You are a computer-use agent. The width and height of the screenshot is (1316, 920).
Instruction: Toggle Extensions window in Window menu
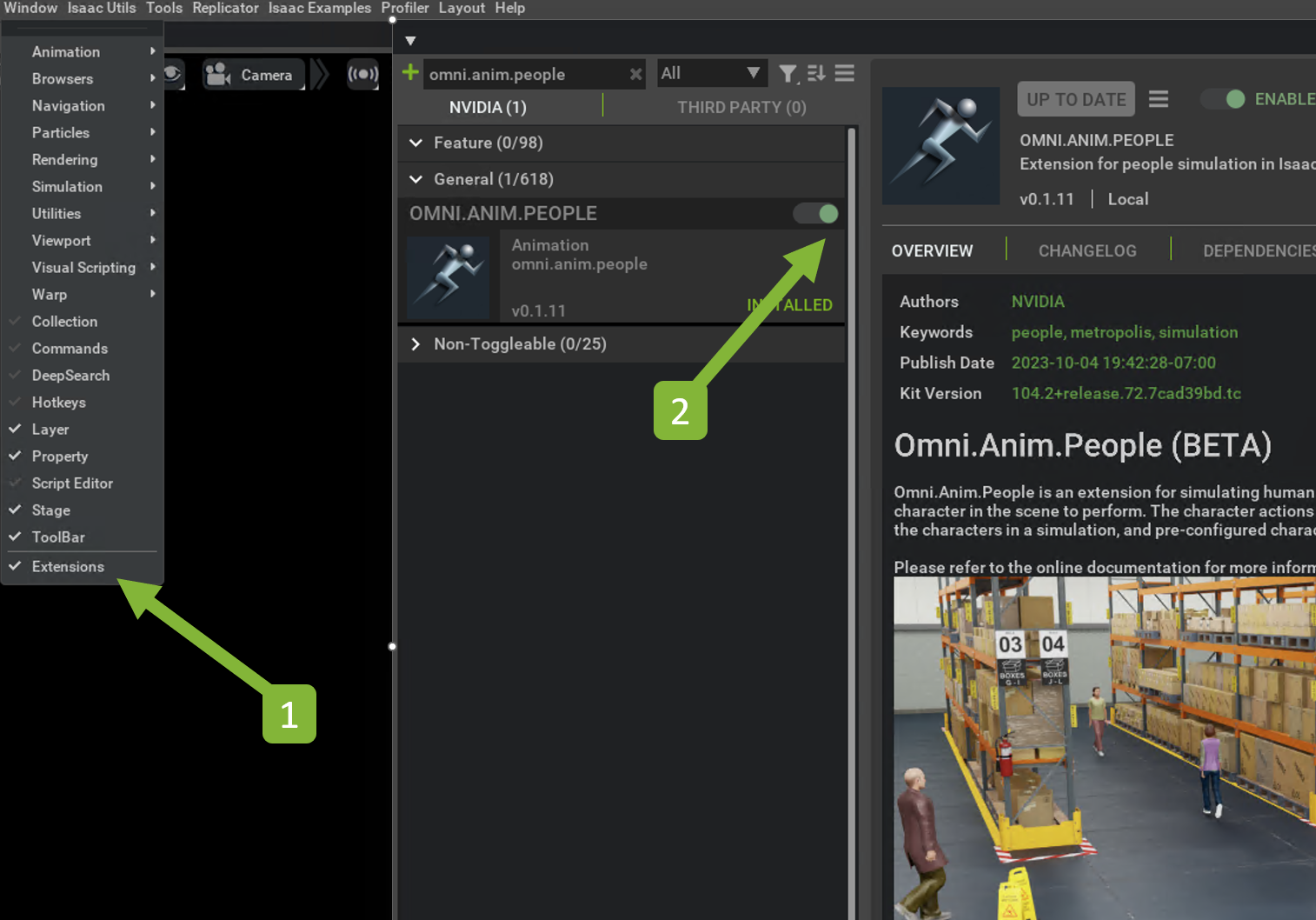[x=82, y=567]
